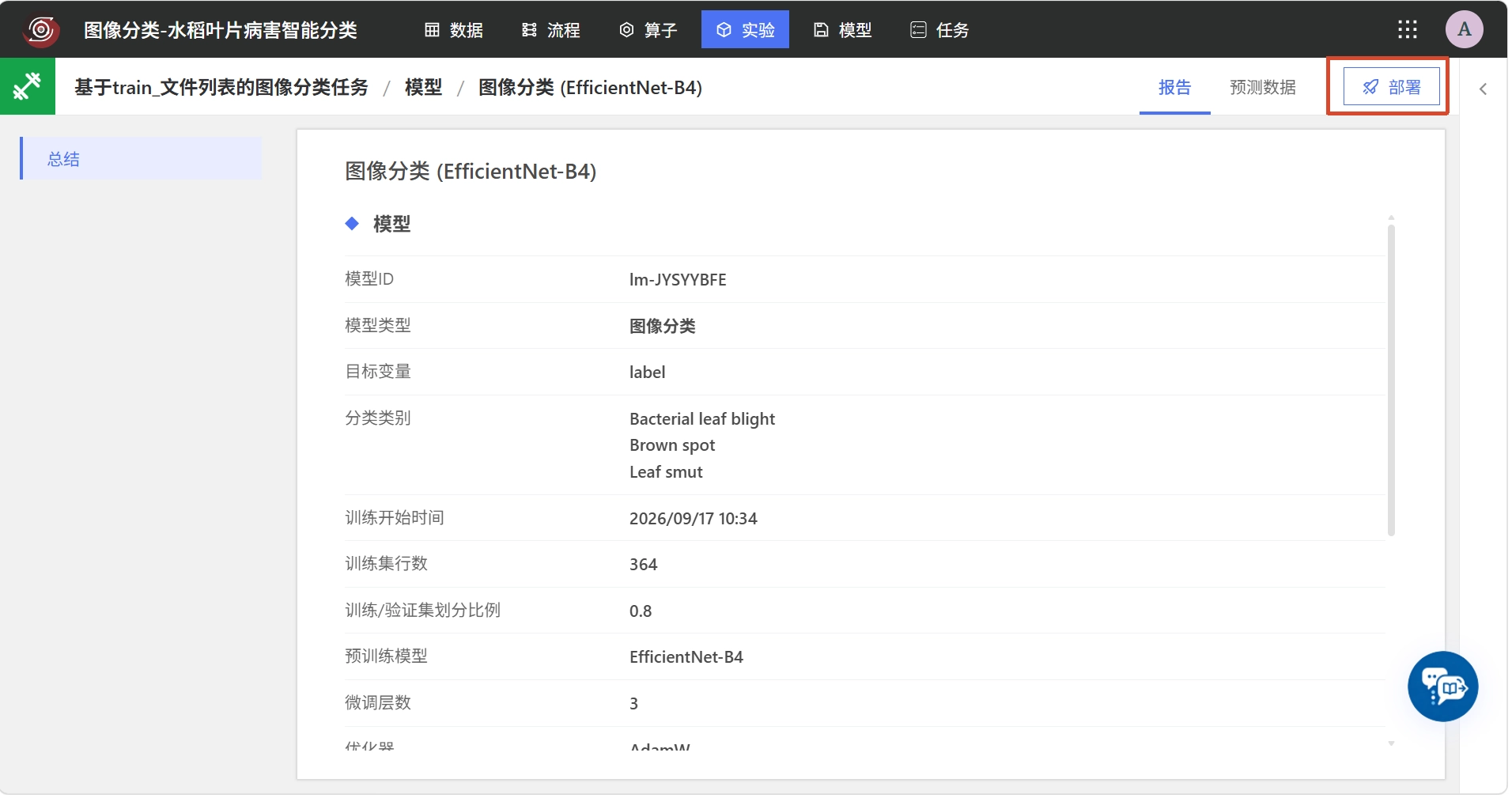Viewport: 1512px width, 798px height.
Task: Click the Leaf smut category
Action: [x=666, y=472]
